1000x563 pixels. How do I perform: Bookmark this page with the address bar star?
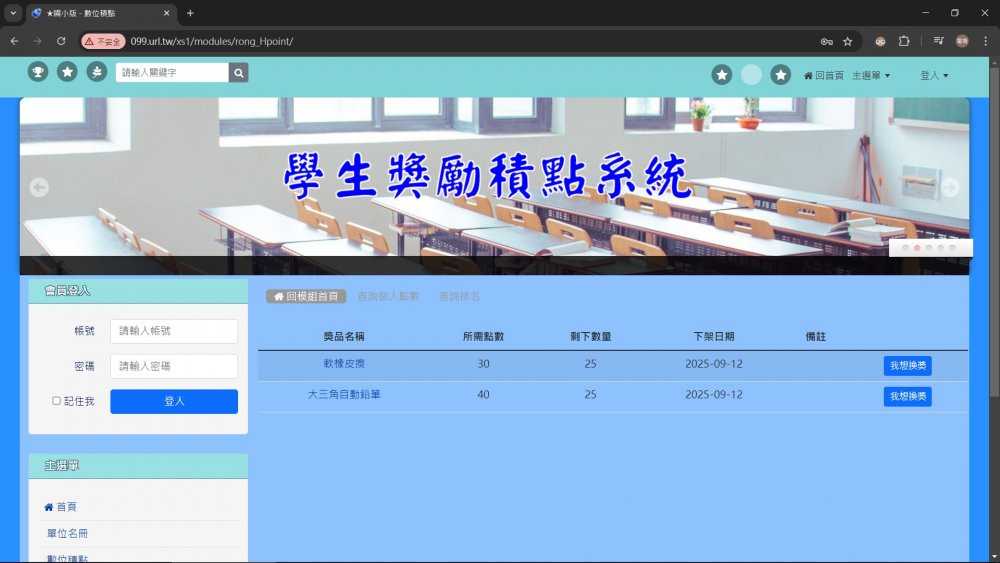click(848, 41)
